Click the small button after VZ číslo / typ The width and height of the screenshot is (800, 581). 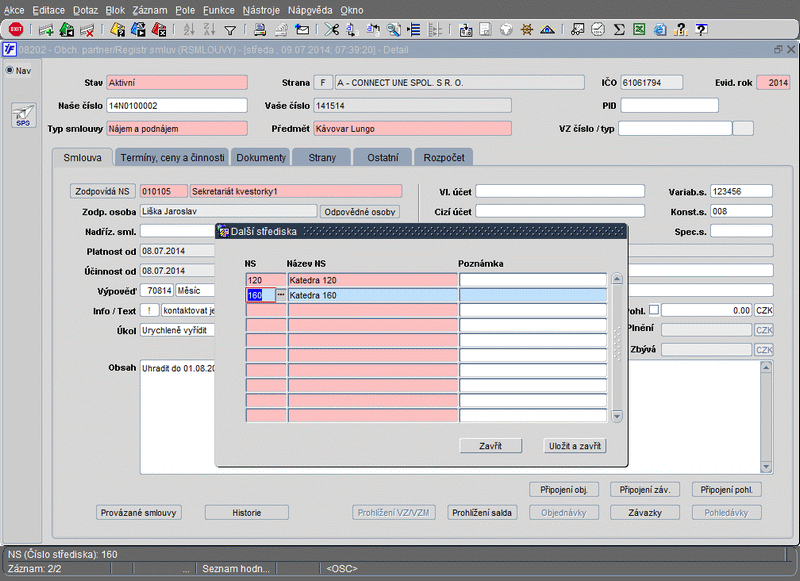[x=743, y=128]
